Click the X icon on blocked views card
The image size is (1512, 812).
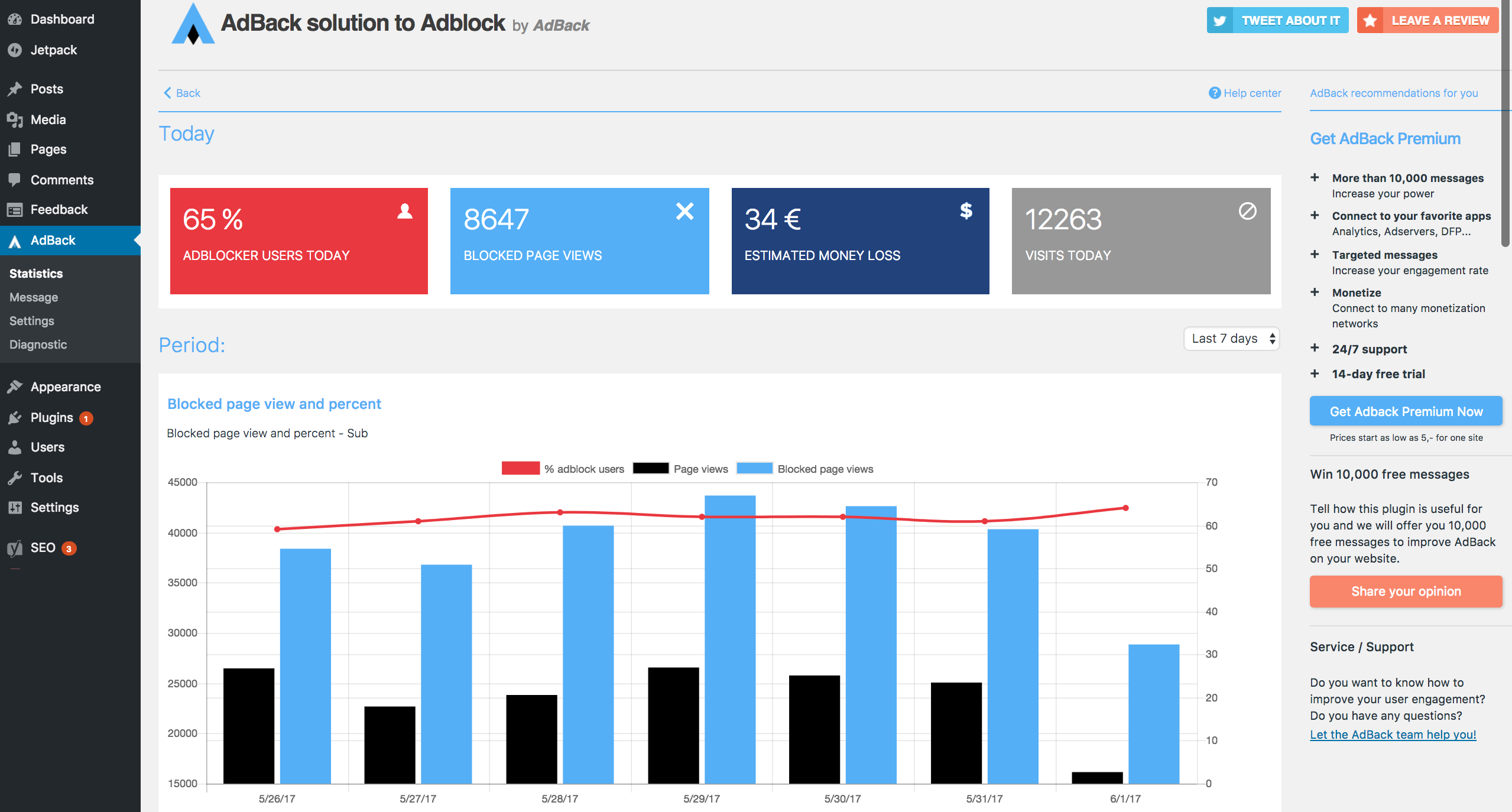coord(684,211)
